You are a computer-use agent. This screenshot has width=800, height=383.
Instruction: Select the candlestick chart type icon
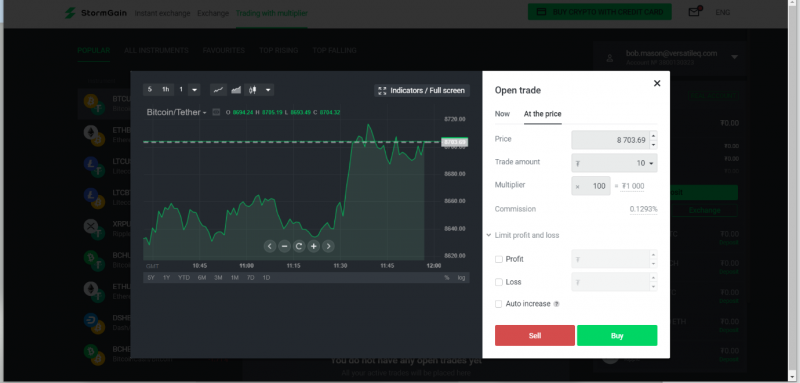point(253,90)
